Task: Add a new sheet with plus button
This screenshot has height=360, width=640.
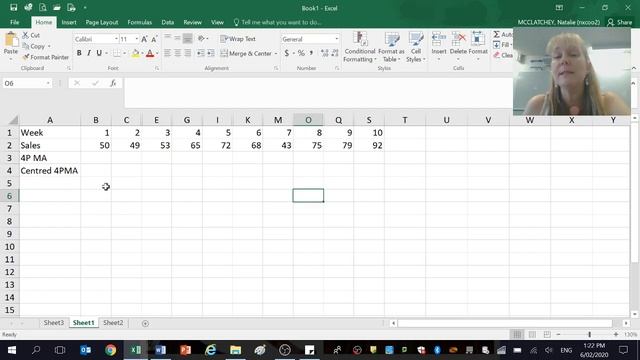Action: 145,323
